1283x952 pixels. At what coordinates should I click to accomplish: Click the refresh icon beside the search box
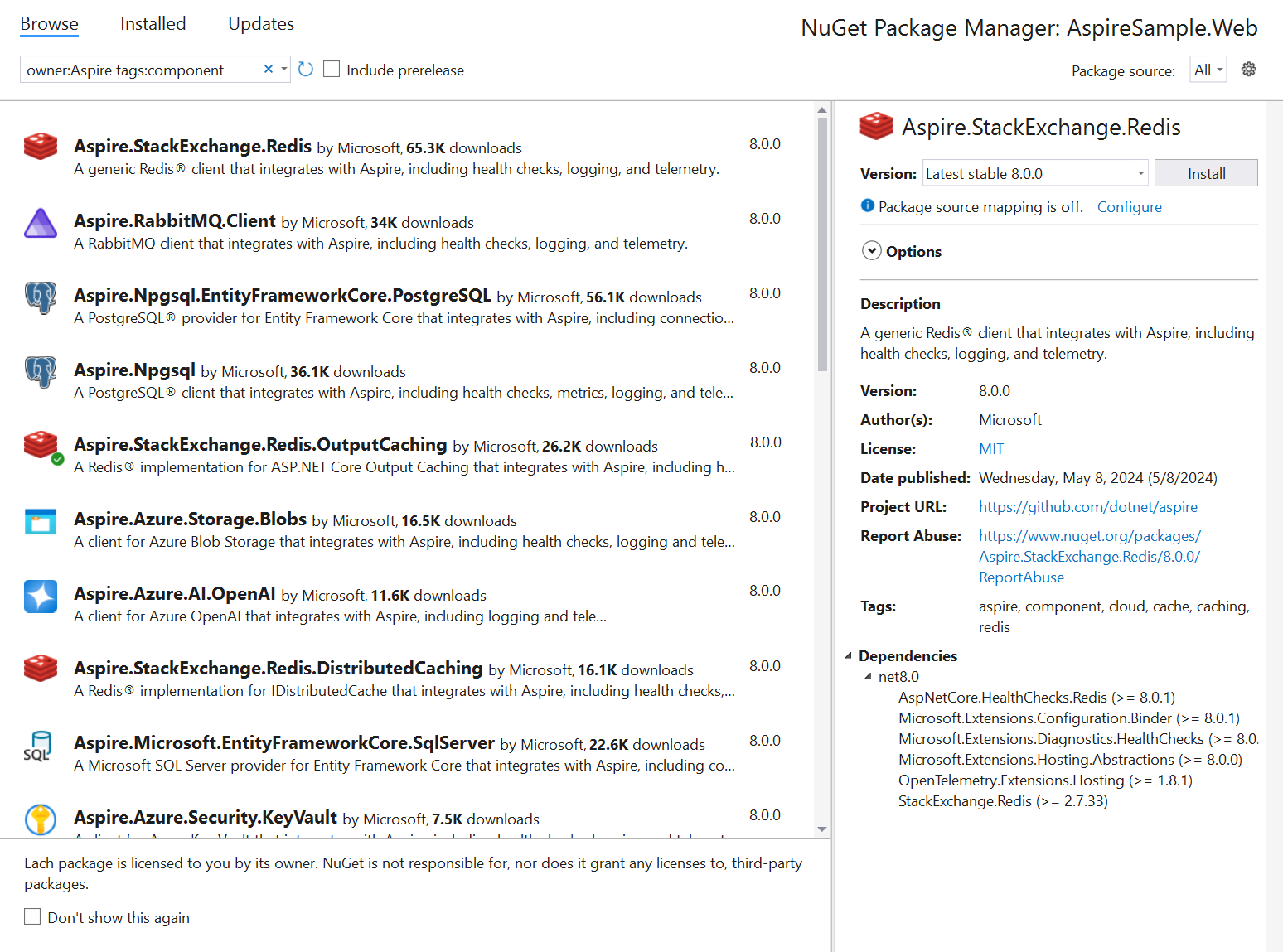point(306,70)
